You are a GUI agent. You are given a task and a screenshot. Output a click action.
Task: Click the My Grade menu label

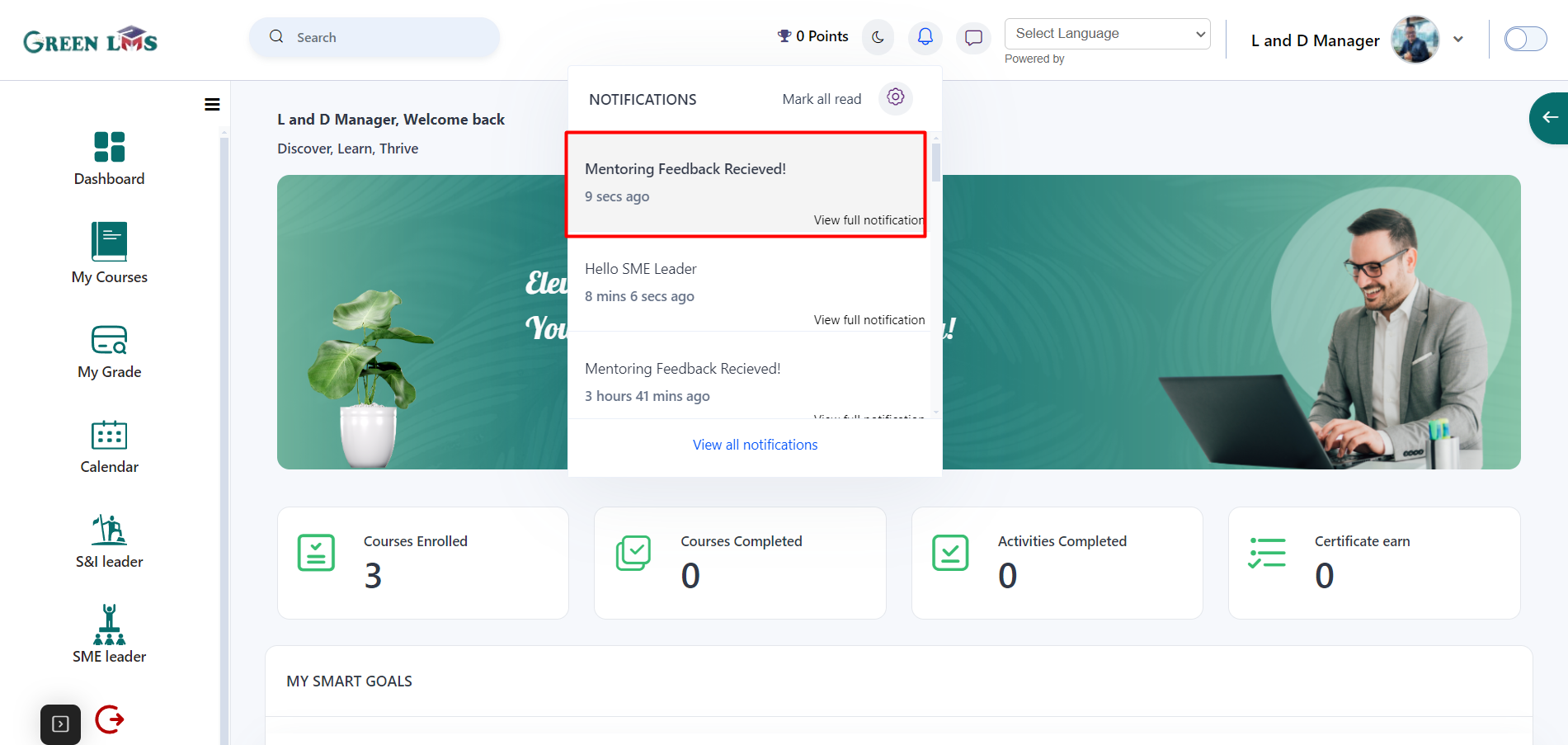tap(109, 372)
